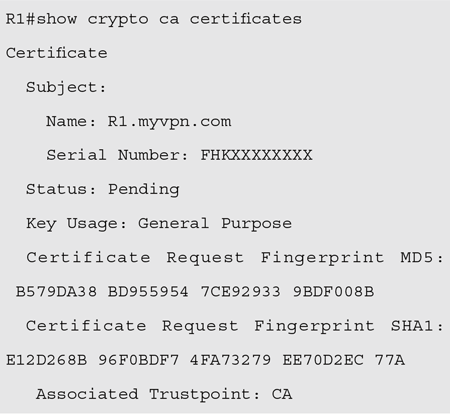This screenshot has height=414, width=450.
Task: Click the R1# prompt
Action: pos(21,19)
